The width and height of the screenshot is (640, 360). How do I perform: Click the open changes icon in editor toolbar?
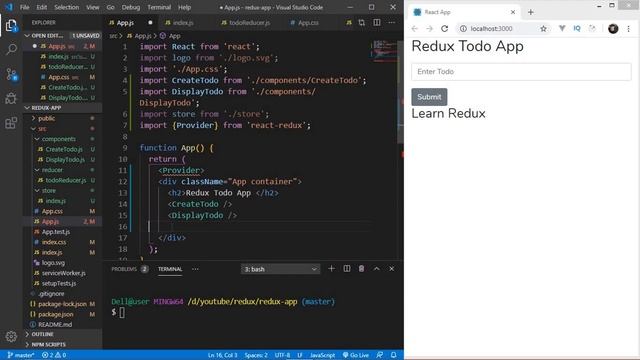point(362,22)
